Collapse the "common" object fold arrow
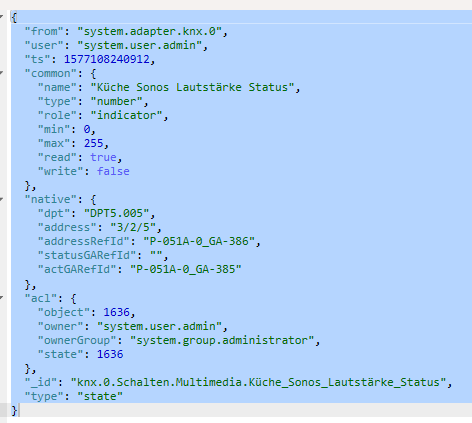This screenshot has width=472, height=423. (2, 72)
